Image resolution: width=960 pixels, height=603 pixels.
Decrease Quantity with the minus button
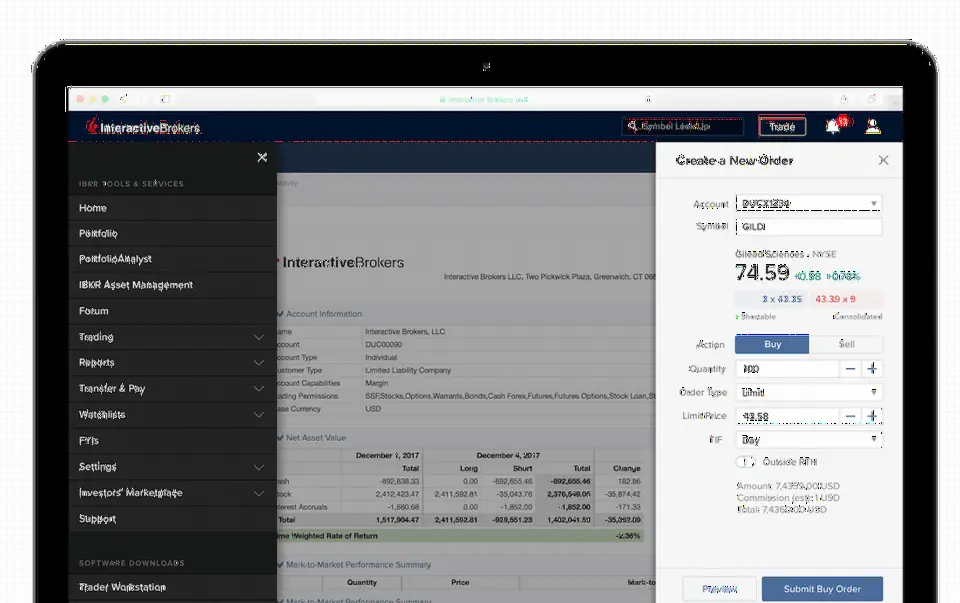(850, 369)
